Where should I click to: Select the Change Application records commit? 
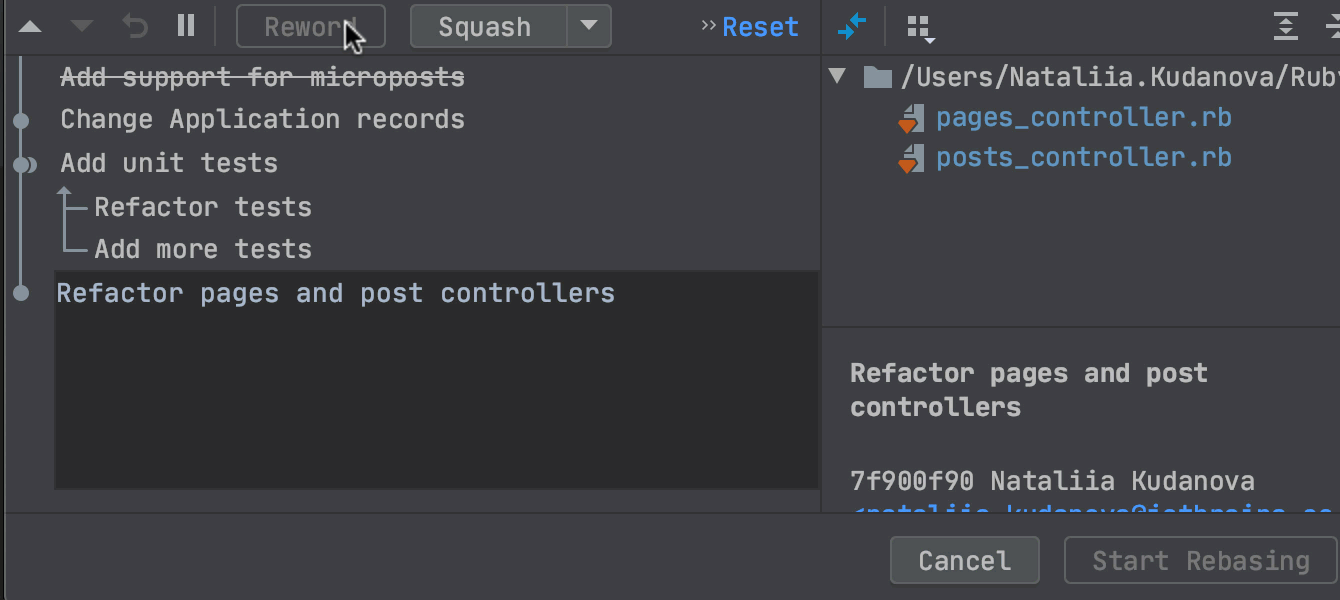pos(262,120)
